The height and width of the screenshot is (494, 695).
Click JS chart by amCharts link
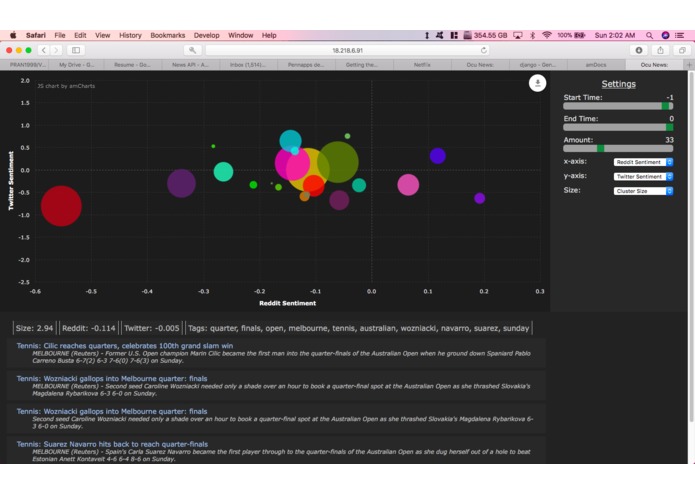click(66, 86)
